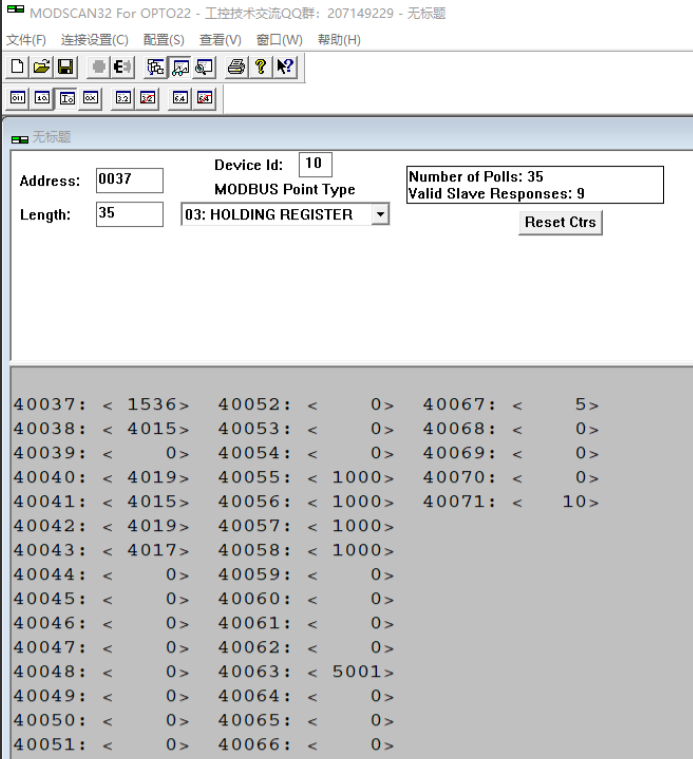Image resolution: width=693 pixels, height=759 pixels.
Task: Click the 40051: register label
Action: pos(50,744)
